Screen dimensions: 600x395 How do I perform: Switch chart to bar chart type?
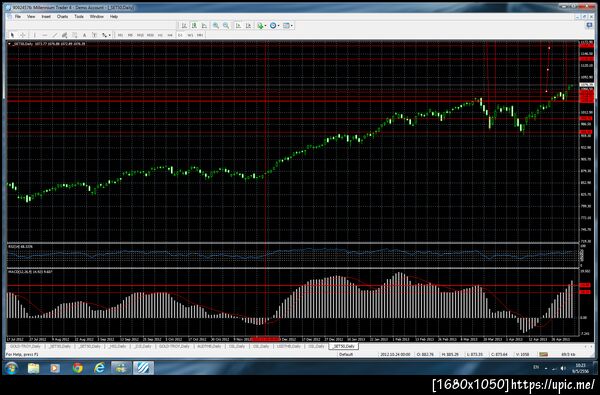184,26
